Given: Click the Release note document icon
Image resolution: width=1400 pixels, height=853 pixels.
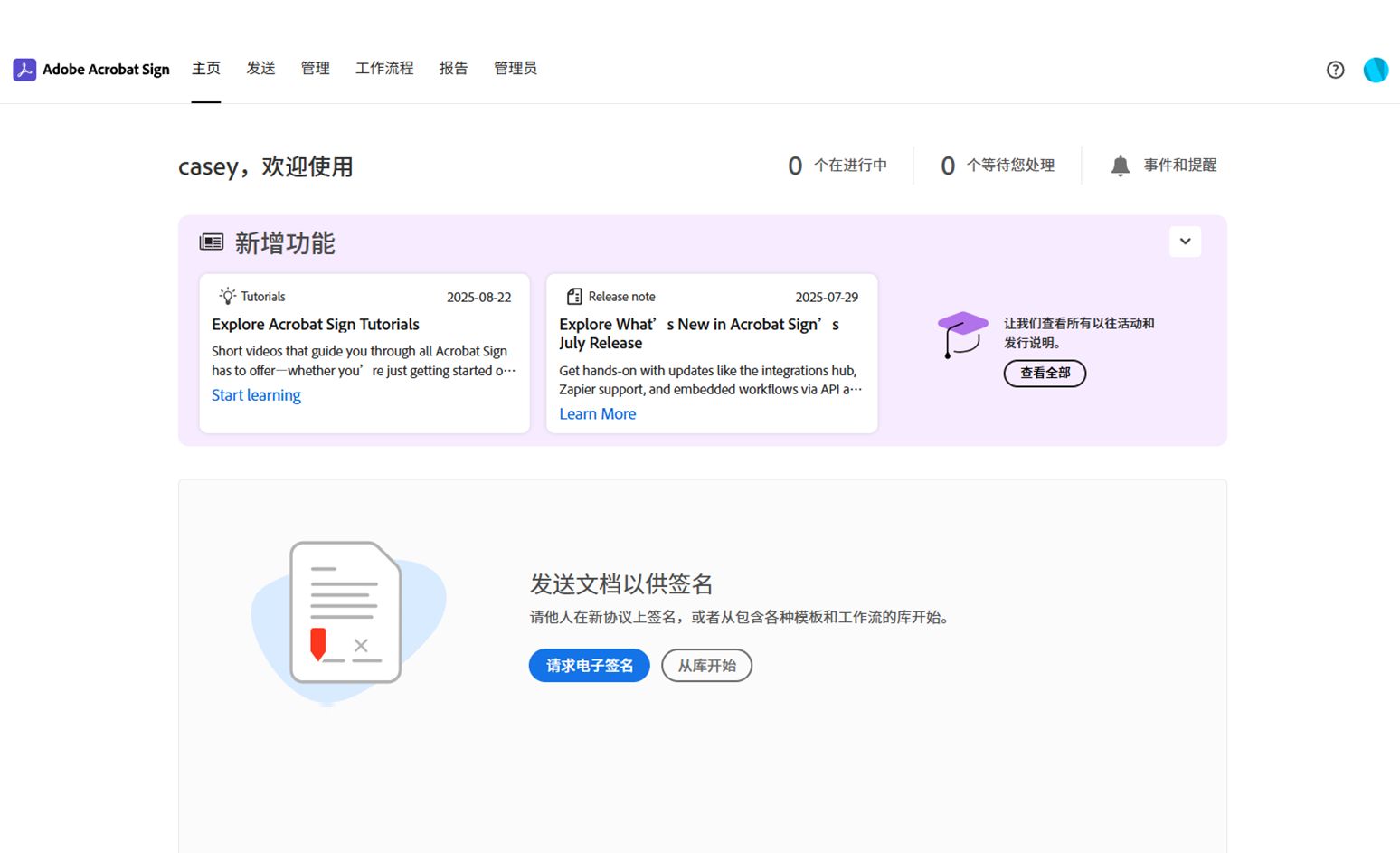Looking at the screenshot, I should 574,297.
